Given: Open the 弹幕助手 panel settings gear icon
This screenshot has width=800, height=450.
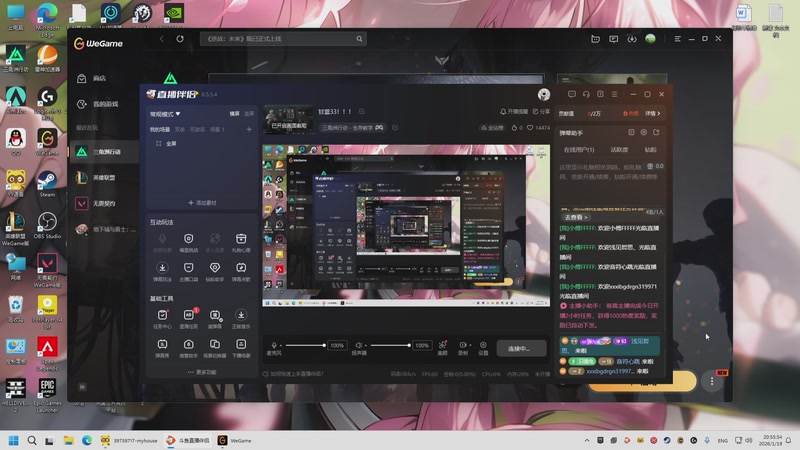Looking at the screenshot, I should point(644,133).
